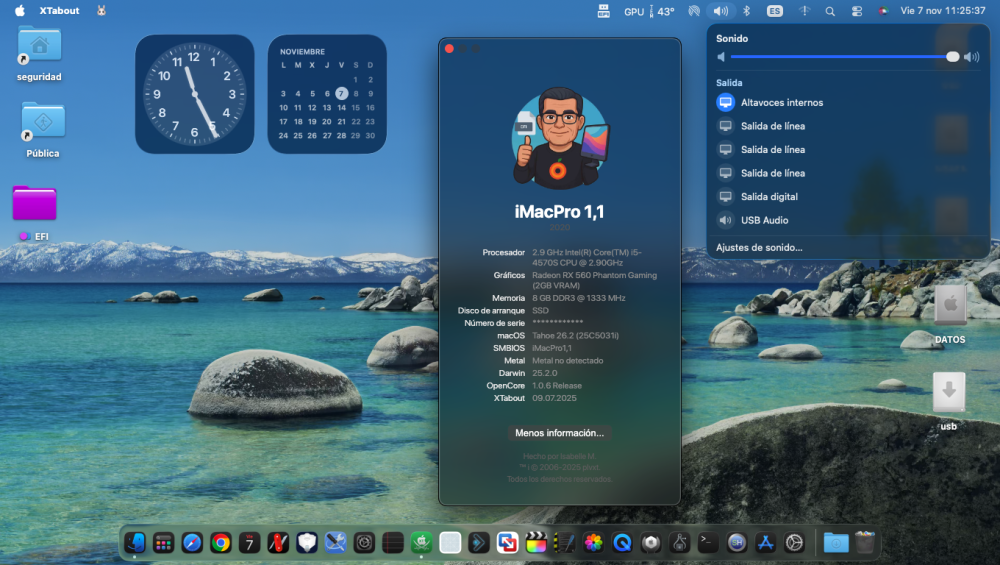Click the low volume speaker icon
The image size is (1000, 565).
click(x=721, y=57)
